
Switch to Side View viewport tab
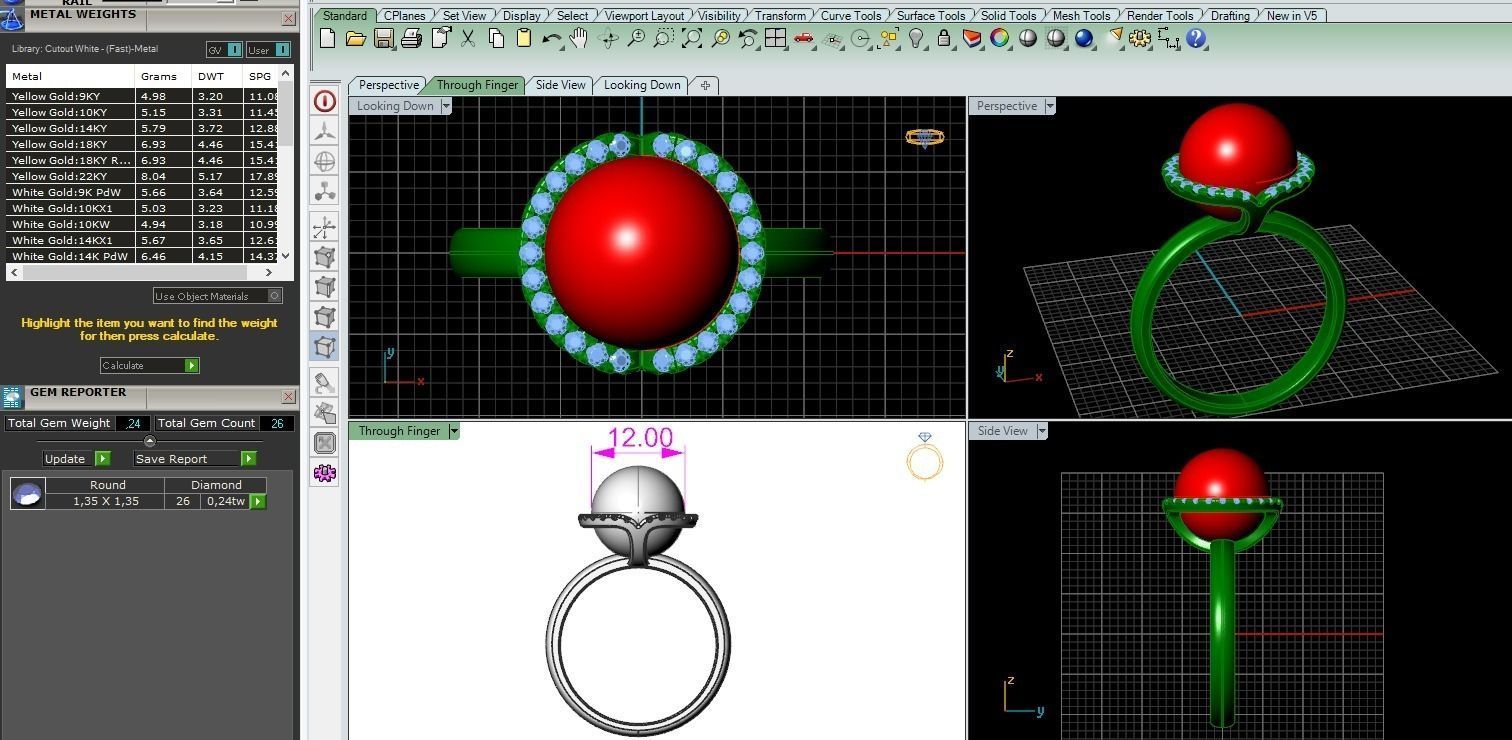coord(560,85)
